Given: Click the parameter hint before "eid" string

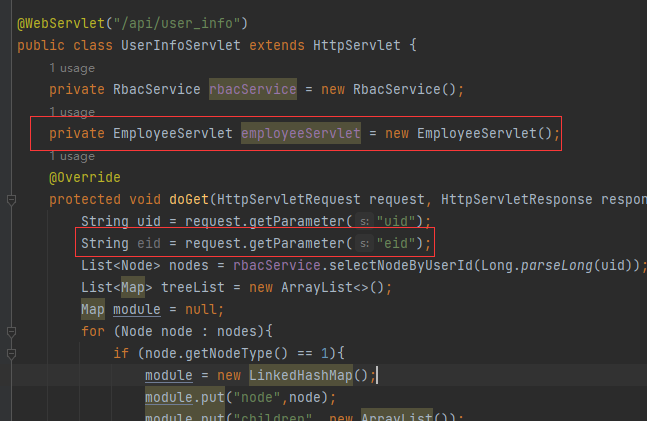Looking at the screenshot, I should pos(364,244).
